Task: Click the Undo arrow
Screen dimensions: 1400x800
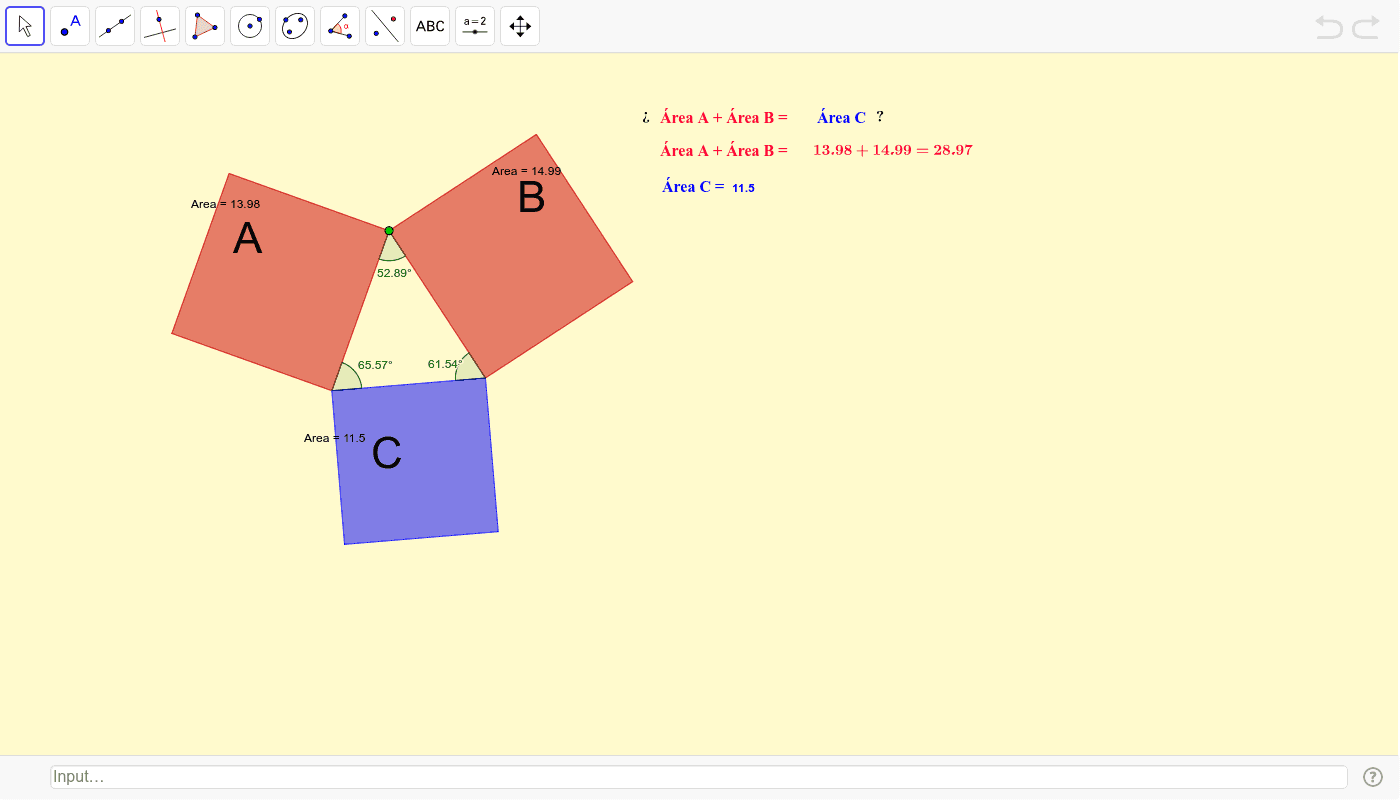Action: click(x=1329, y=27)
